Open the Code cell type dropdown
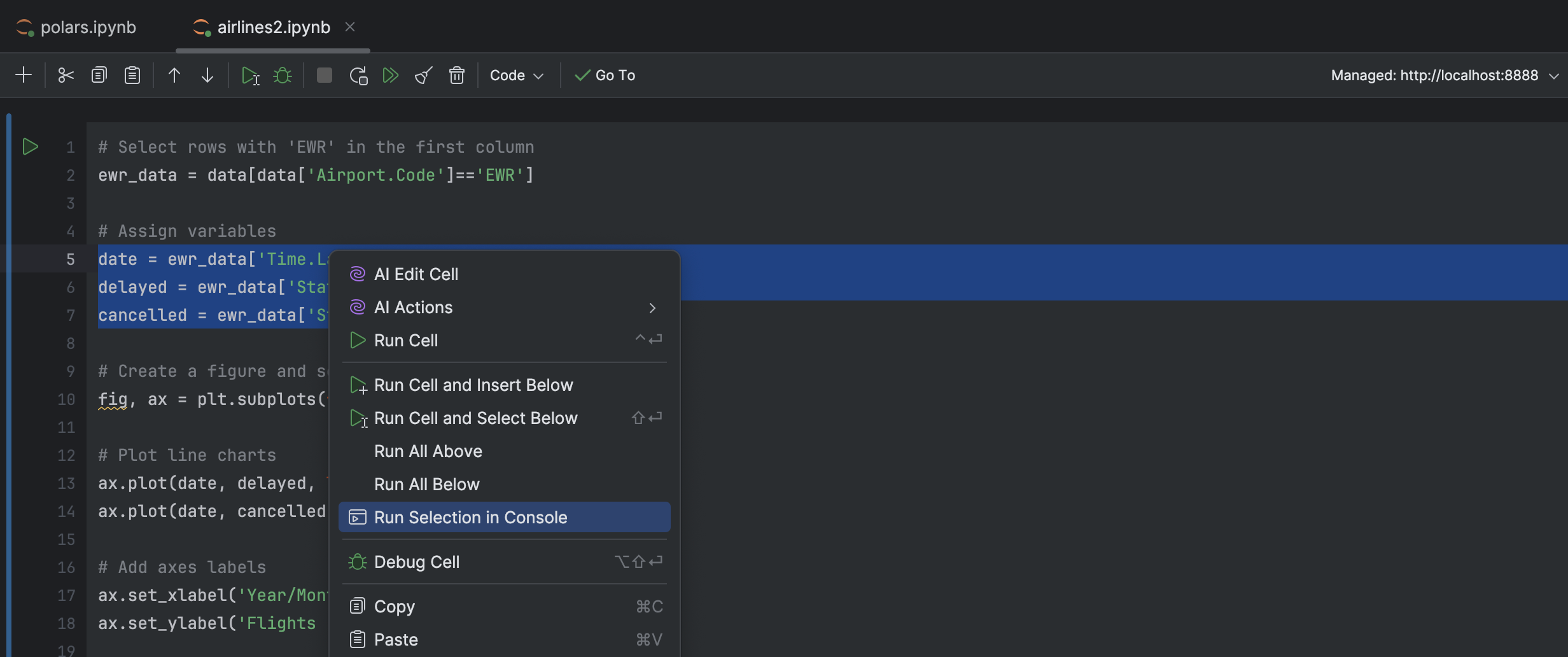This screenshot has width=1568, height=657. point(516,75)
